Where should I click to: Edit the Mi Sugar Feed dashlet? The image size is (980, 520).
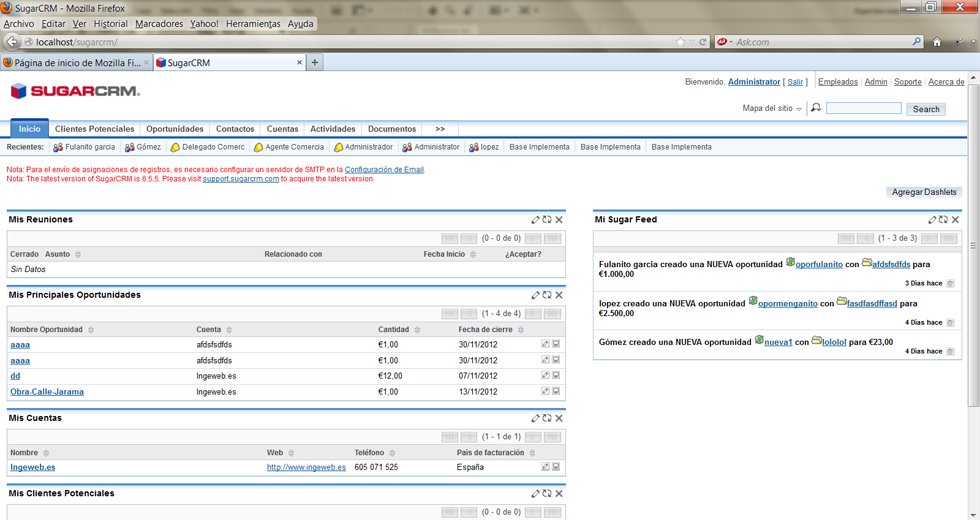click(x=932, y=219)
